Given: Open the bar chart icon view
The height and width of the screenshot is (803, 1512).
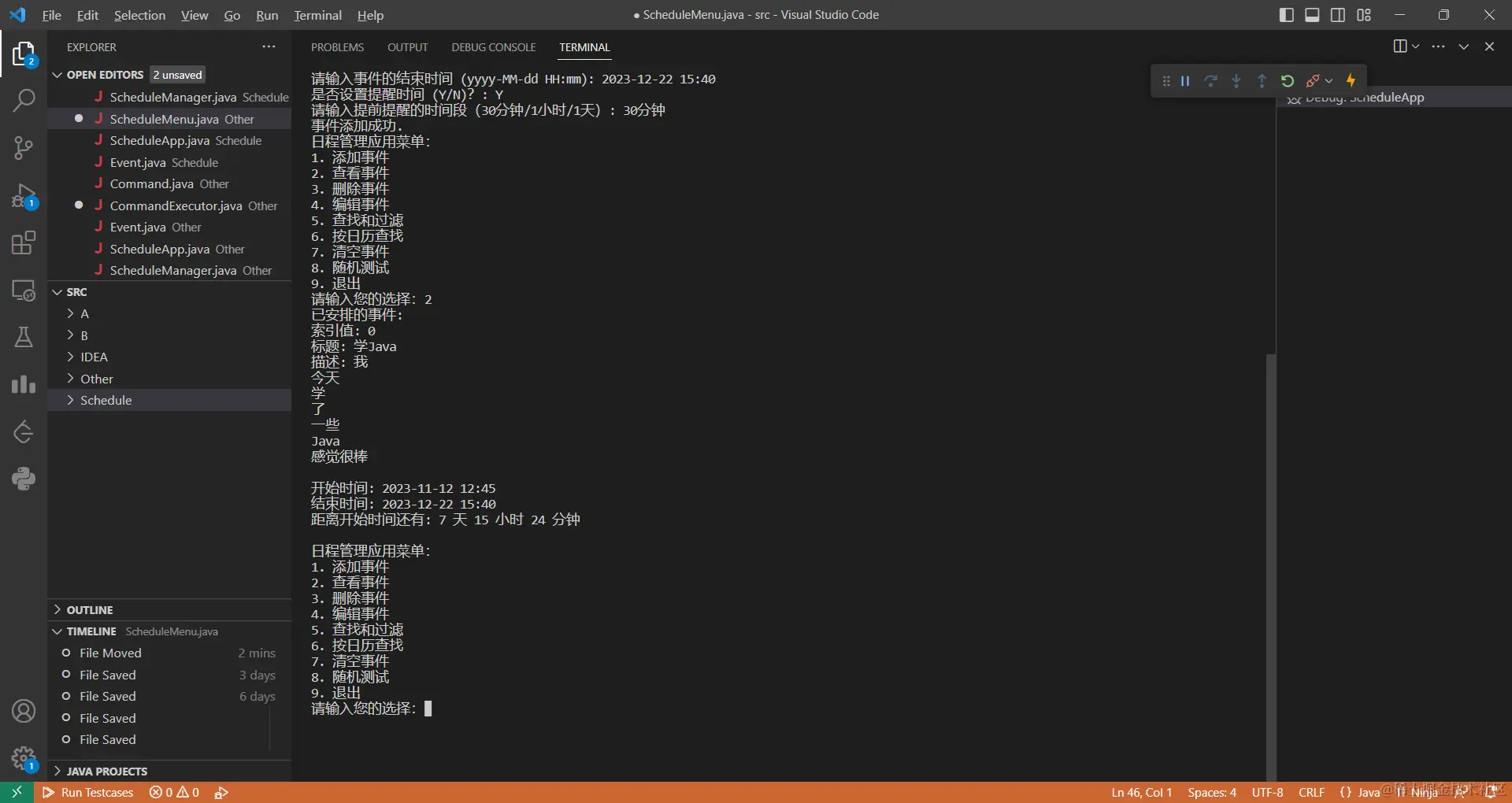Looking at the screenshot, I should click(24, 384).
